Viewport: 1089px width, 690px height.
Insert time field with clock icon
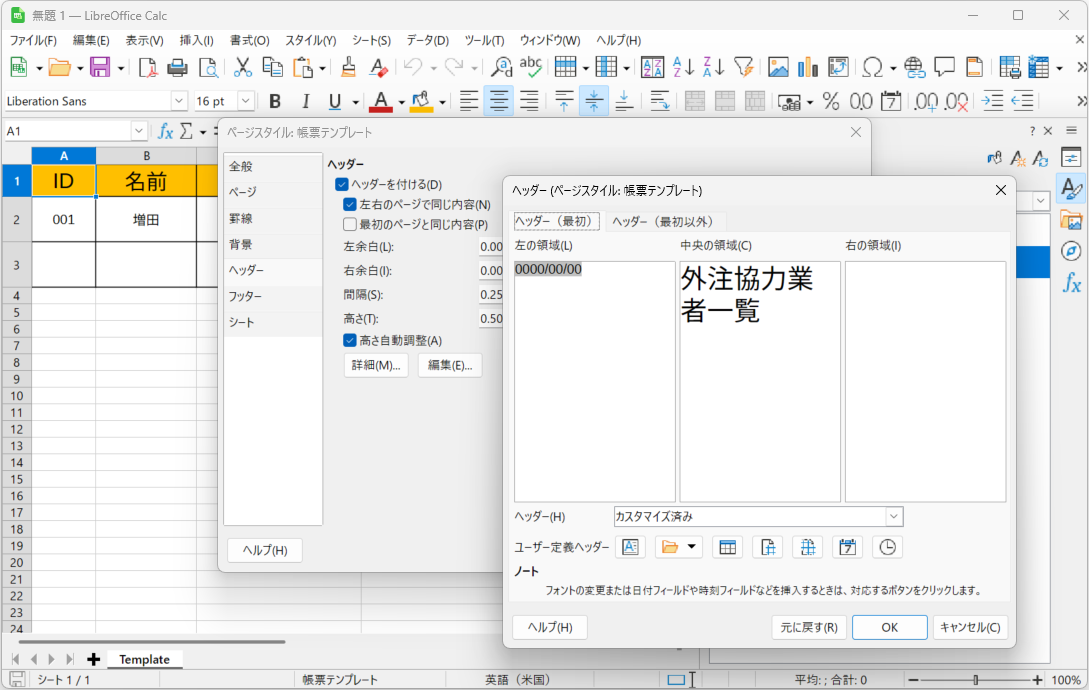click(887, 547)
